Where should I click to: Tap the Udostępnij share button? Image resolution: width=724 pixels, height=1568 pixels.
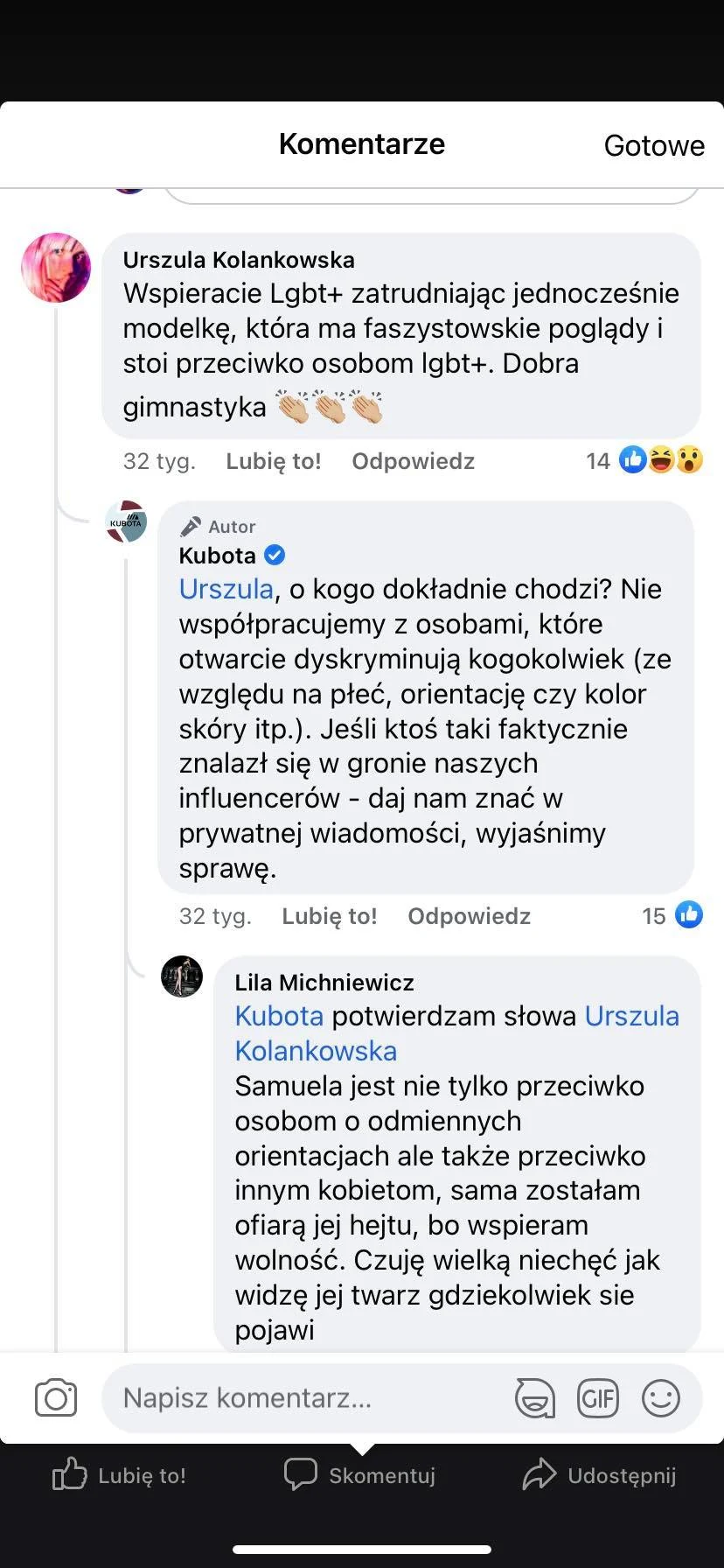coord(600,1475)
